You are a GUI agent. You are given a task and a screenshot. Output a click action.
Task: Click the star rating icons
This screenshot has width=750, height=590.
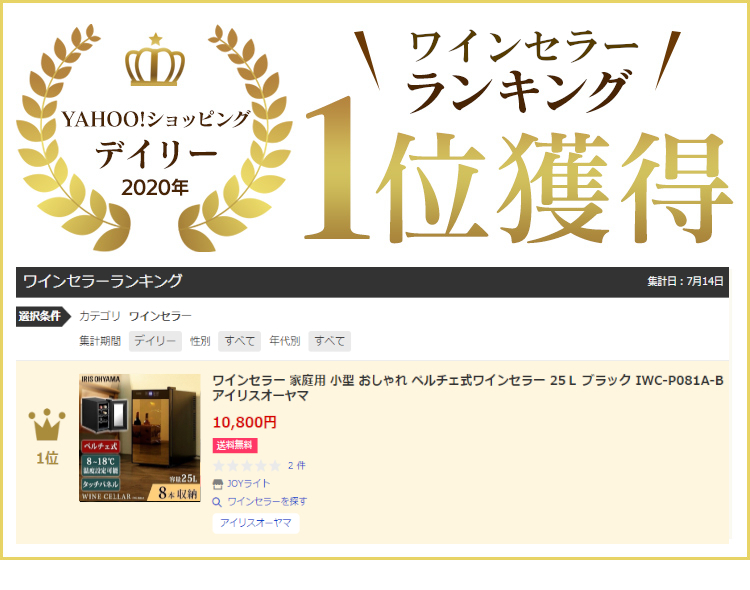point(247,466)
